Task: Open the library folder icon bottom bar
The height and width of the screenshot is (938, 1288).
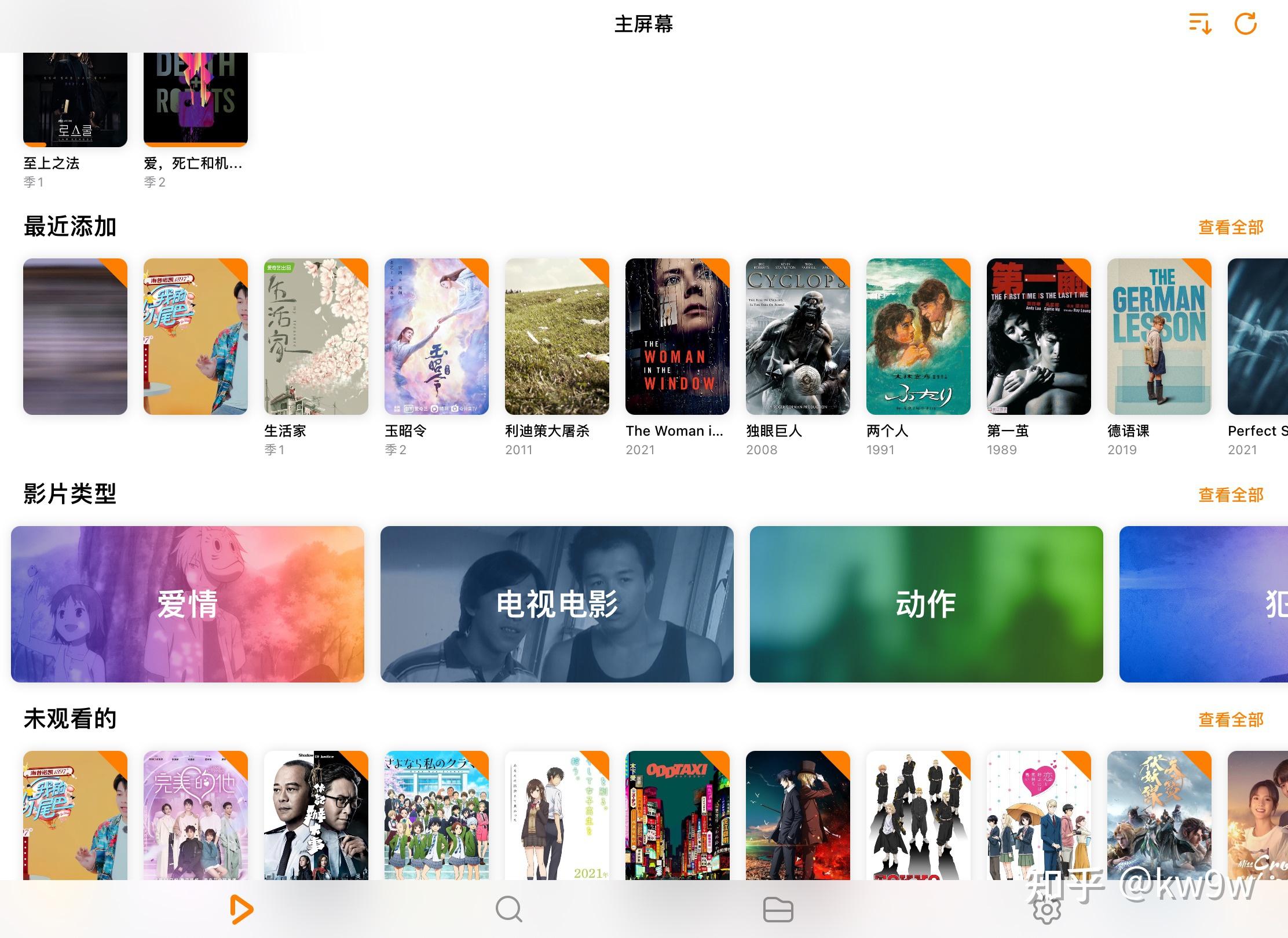Action: (780, 910)
